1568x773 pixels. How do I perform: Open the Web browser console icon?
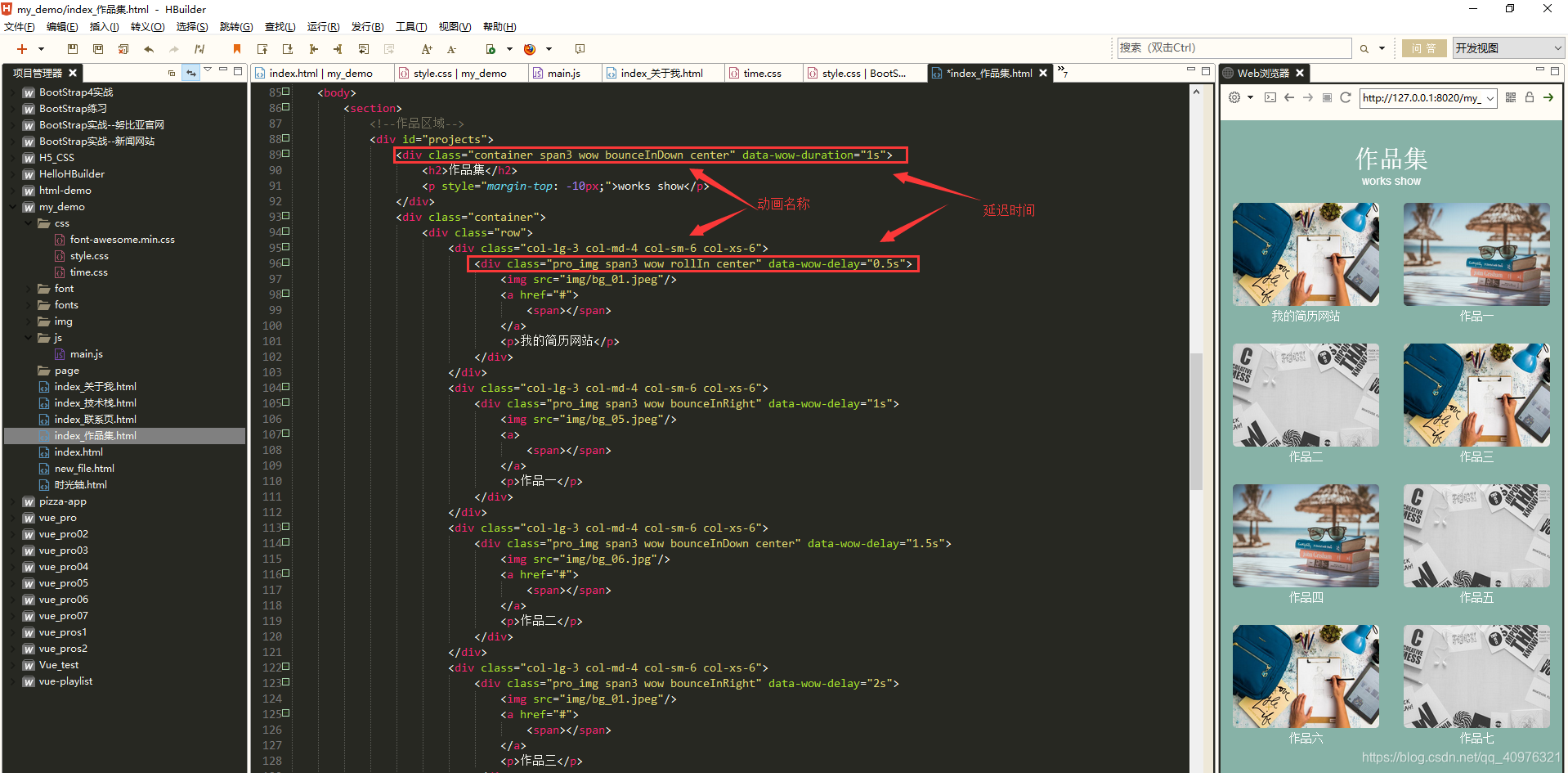point(1270,97)
